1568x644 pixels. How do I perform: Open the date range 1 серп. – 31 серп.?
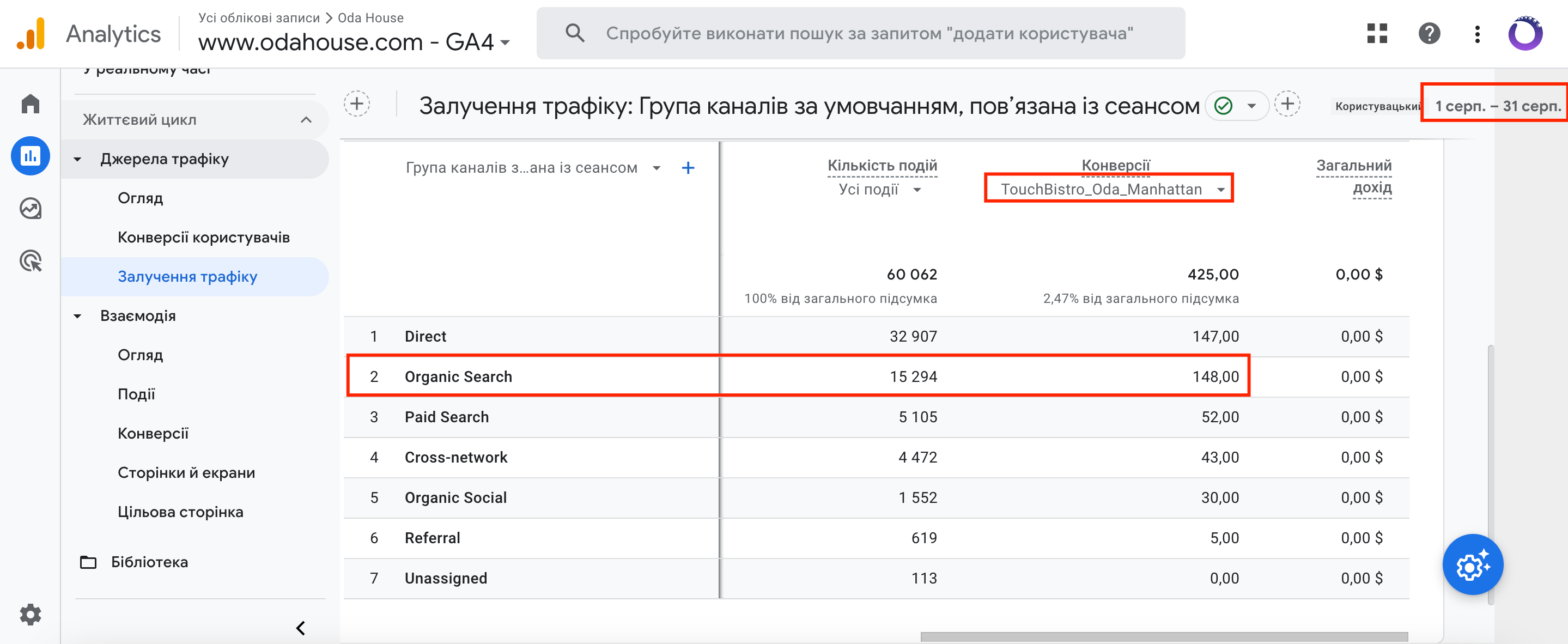(x=1498, y=106)
